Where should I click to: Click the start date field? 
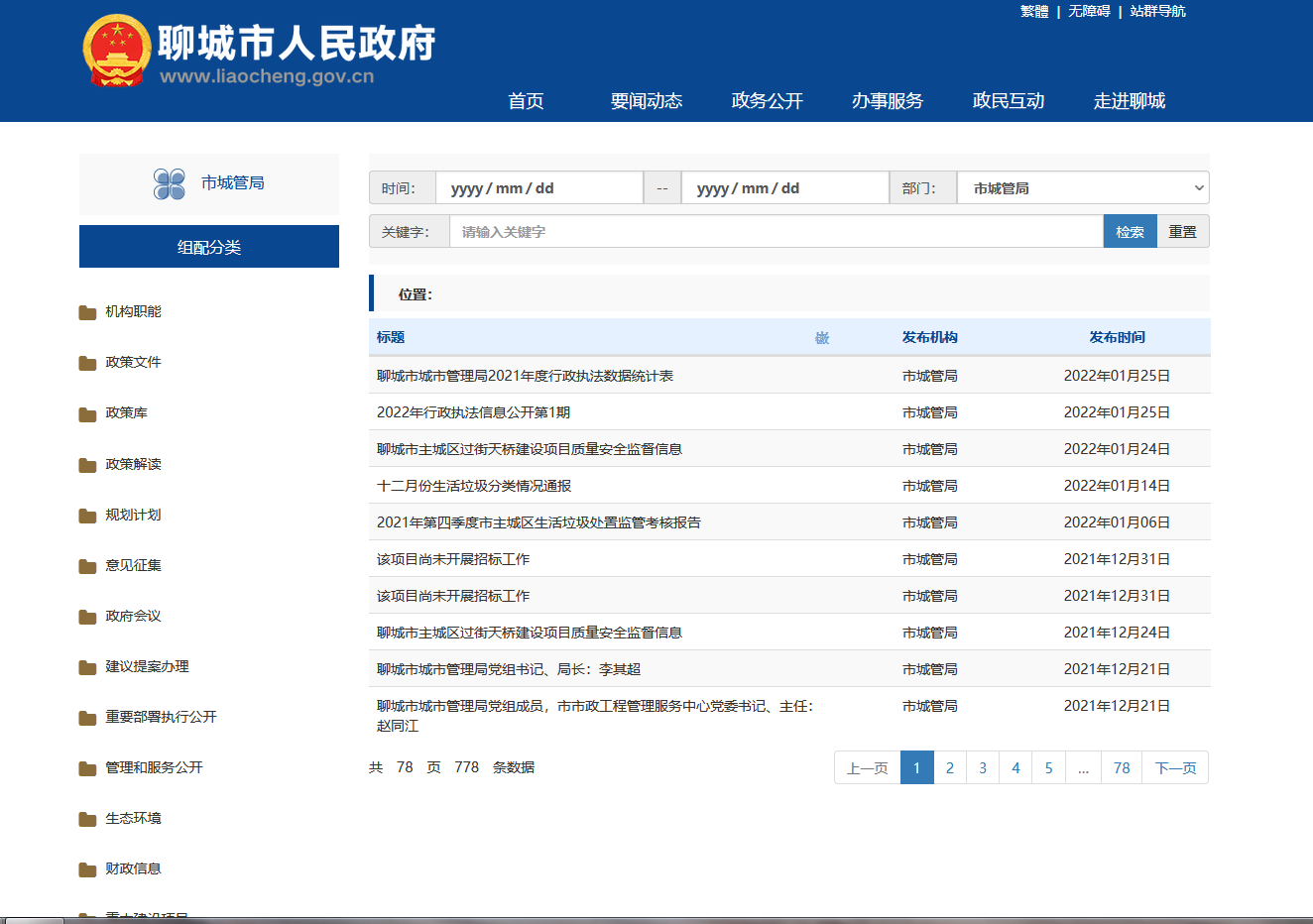[539, 187]
